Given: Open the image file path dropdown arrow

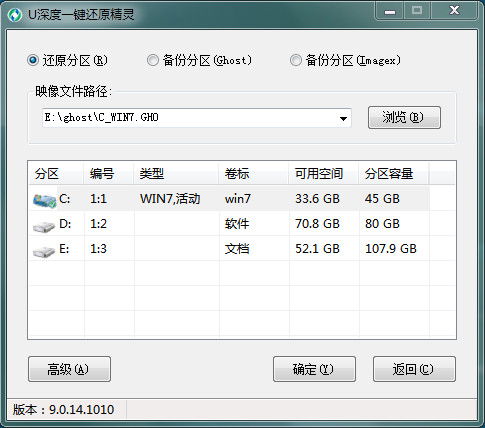Looking at the screenshot, I should (343, 118).
